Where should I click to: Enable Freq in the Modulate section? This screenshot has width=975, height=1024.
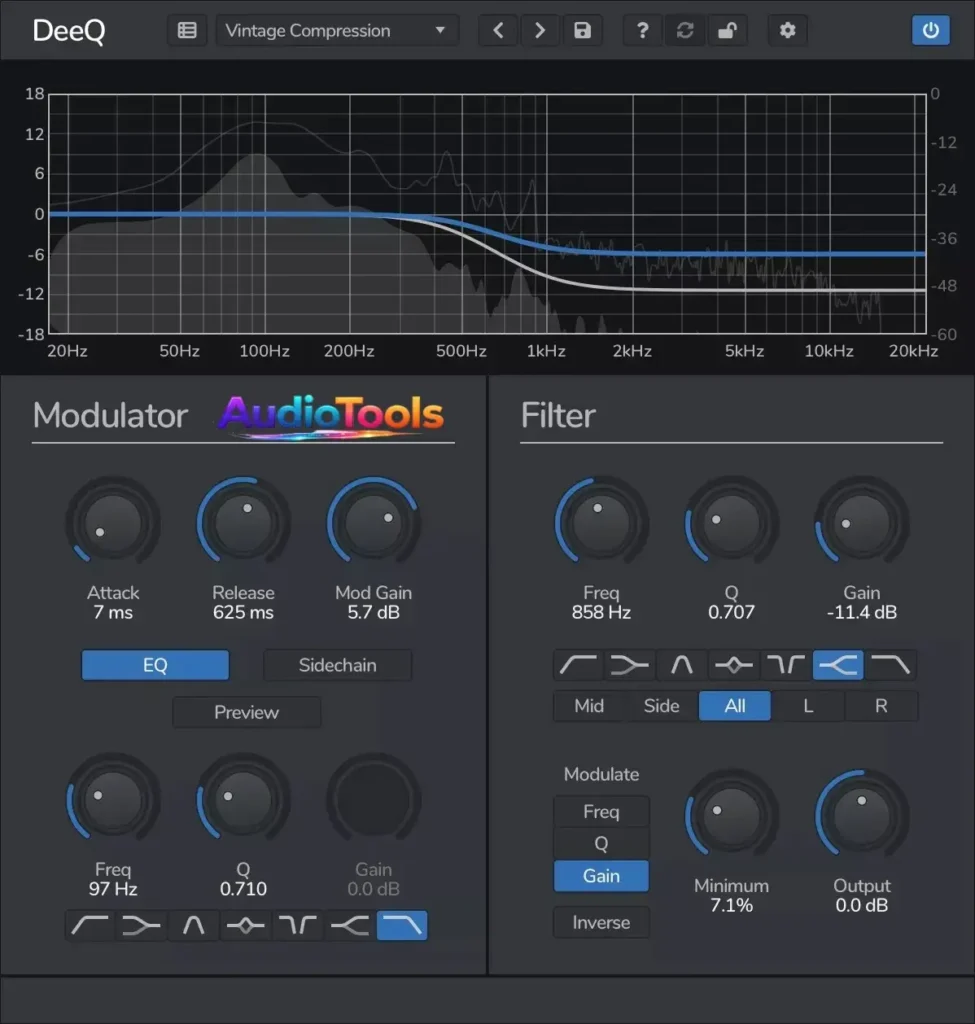tap(601, 811)
